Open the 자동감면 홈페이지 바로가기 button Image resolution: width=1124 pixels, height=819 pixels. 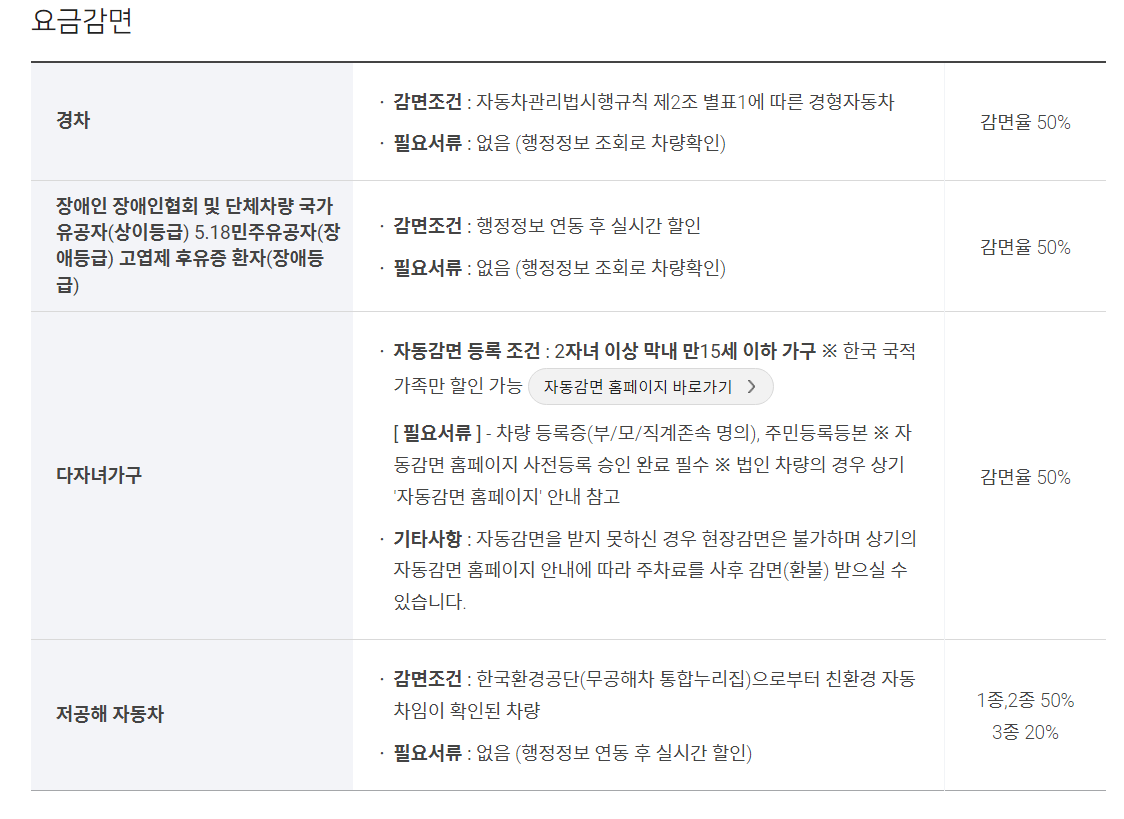[648, 386]
